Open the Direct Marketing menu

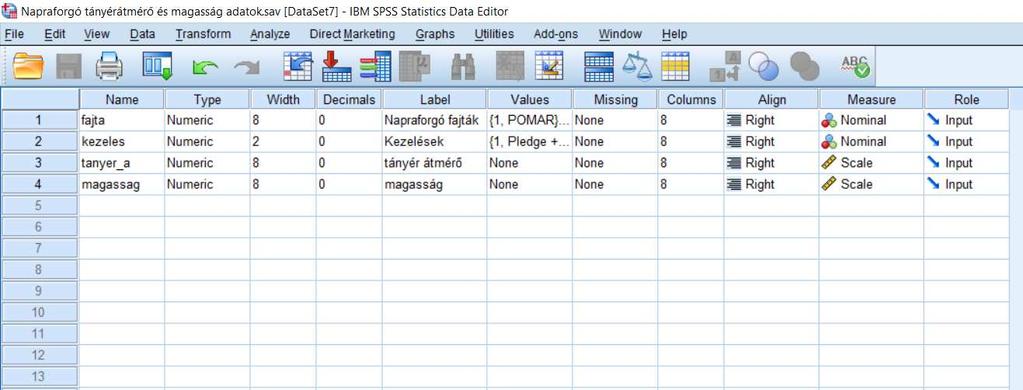352,34
